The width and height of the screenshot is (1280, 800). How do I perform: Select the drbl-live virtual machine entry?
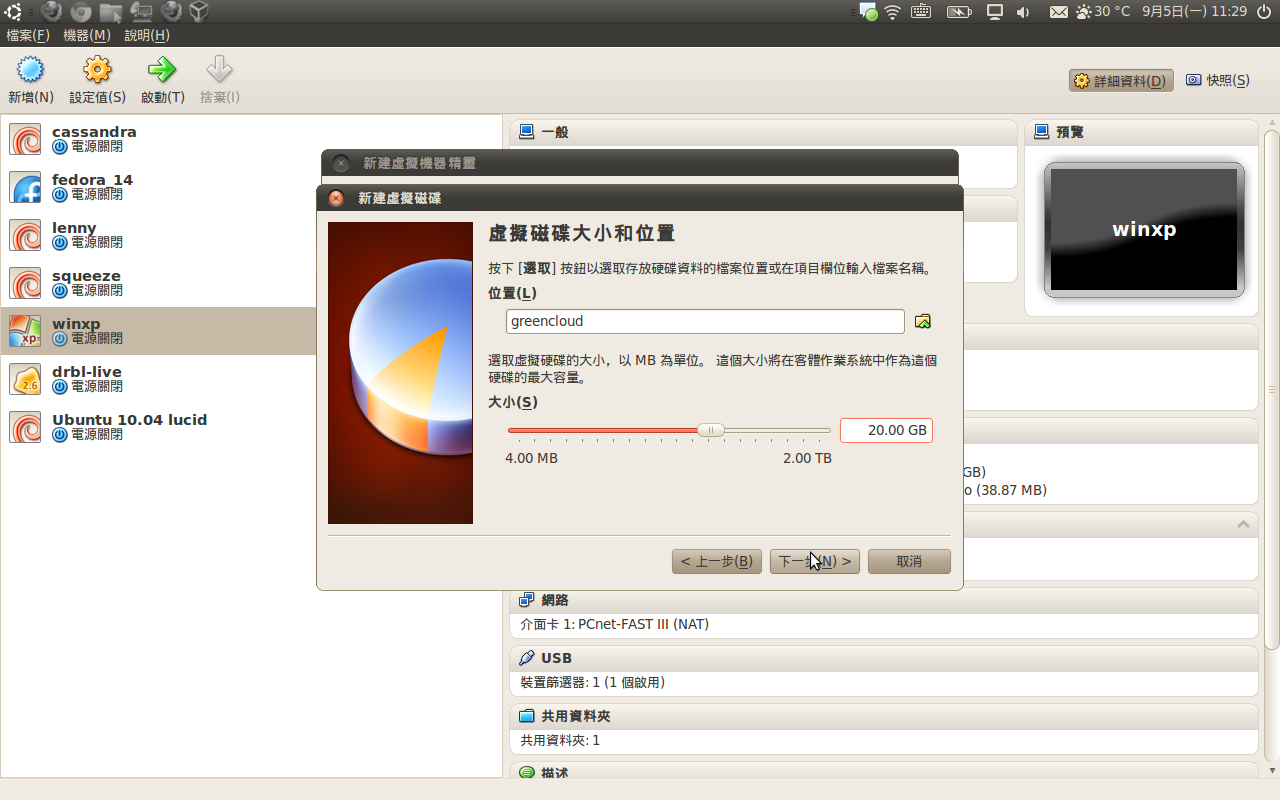[87, 379]
